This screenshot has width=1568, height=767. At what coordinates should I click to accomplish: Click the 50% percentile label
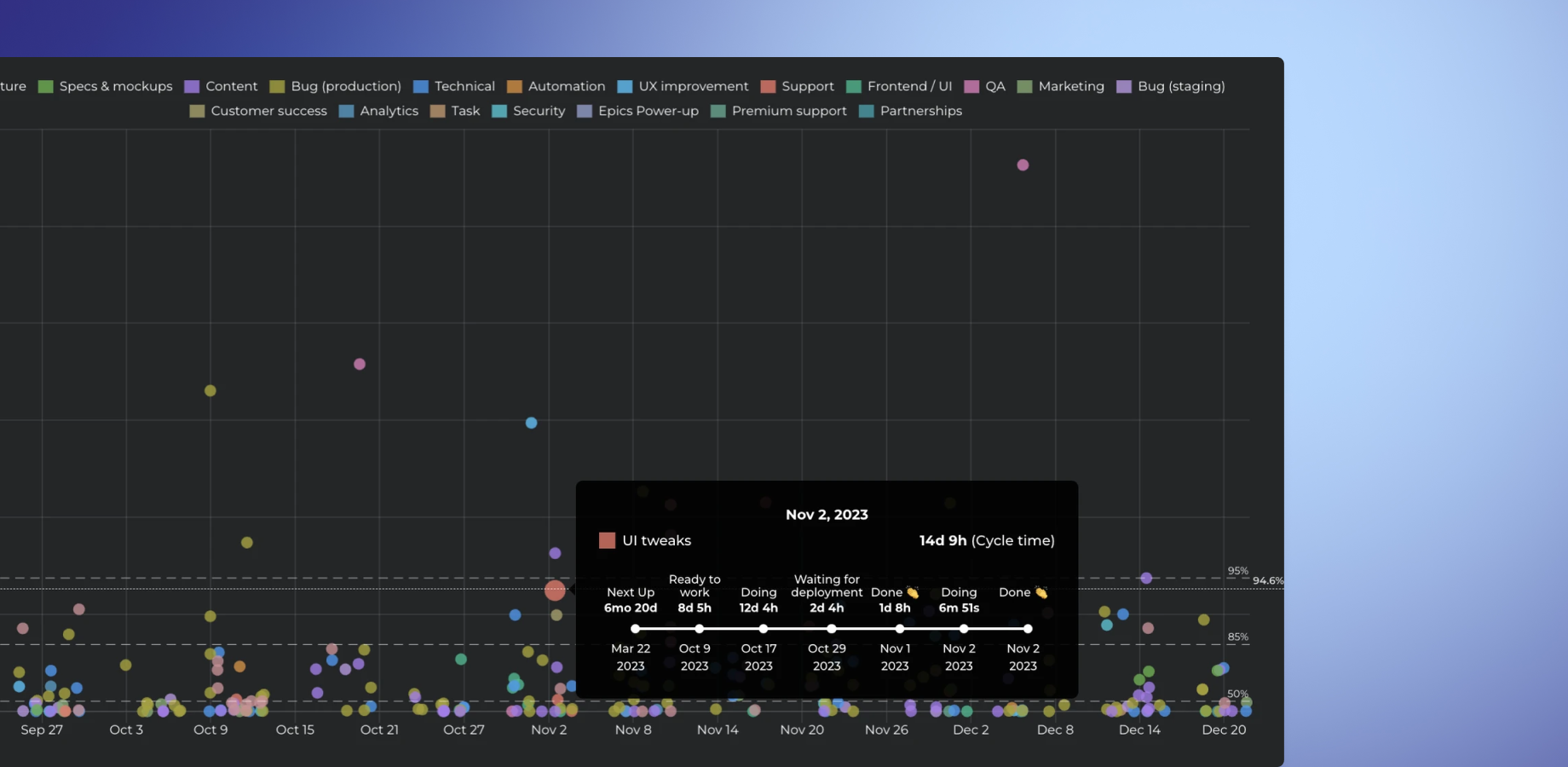1237,694
